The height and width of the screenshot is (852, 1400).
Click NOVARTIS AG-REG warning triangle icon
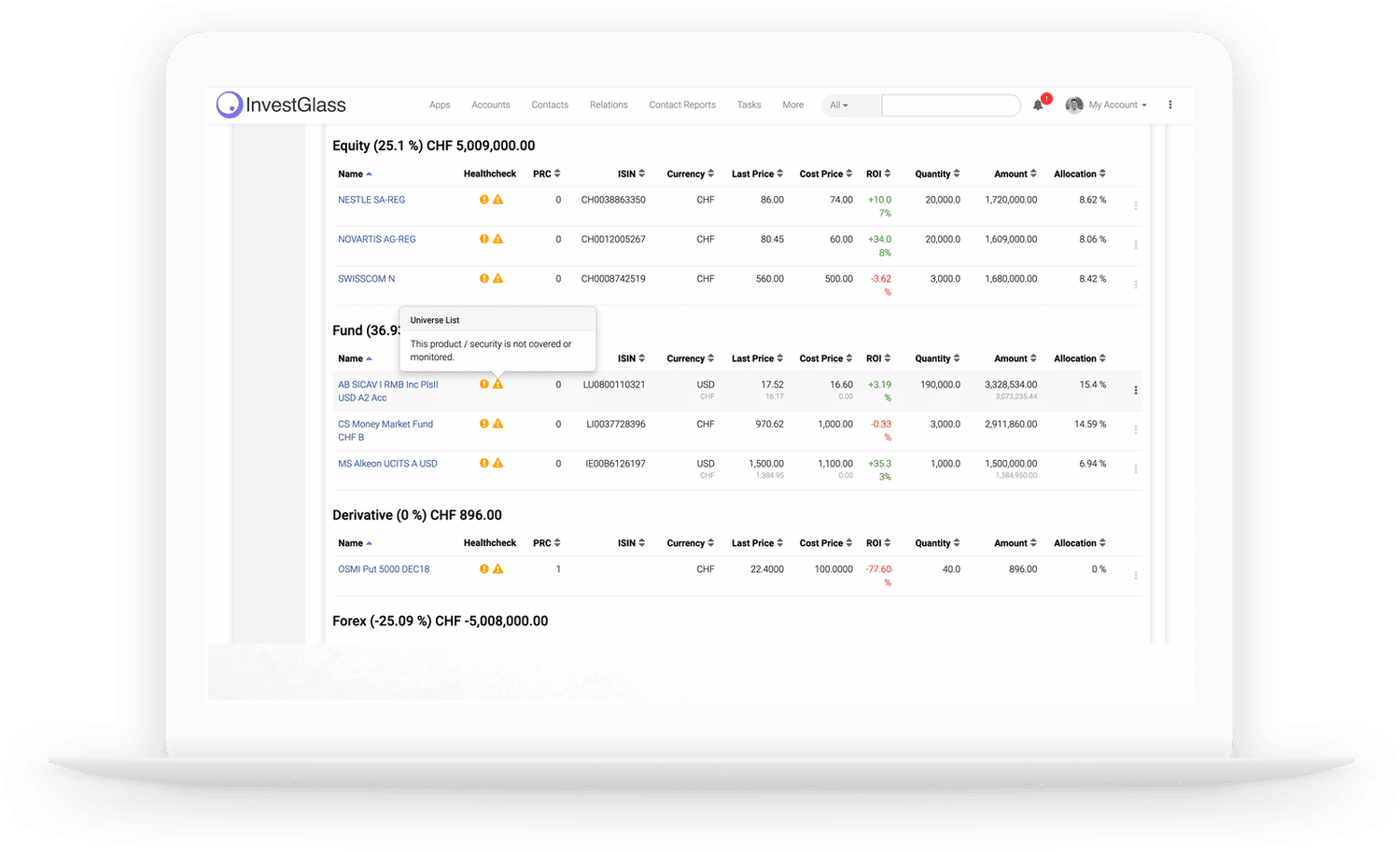click(498, 239)
